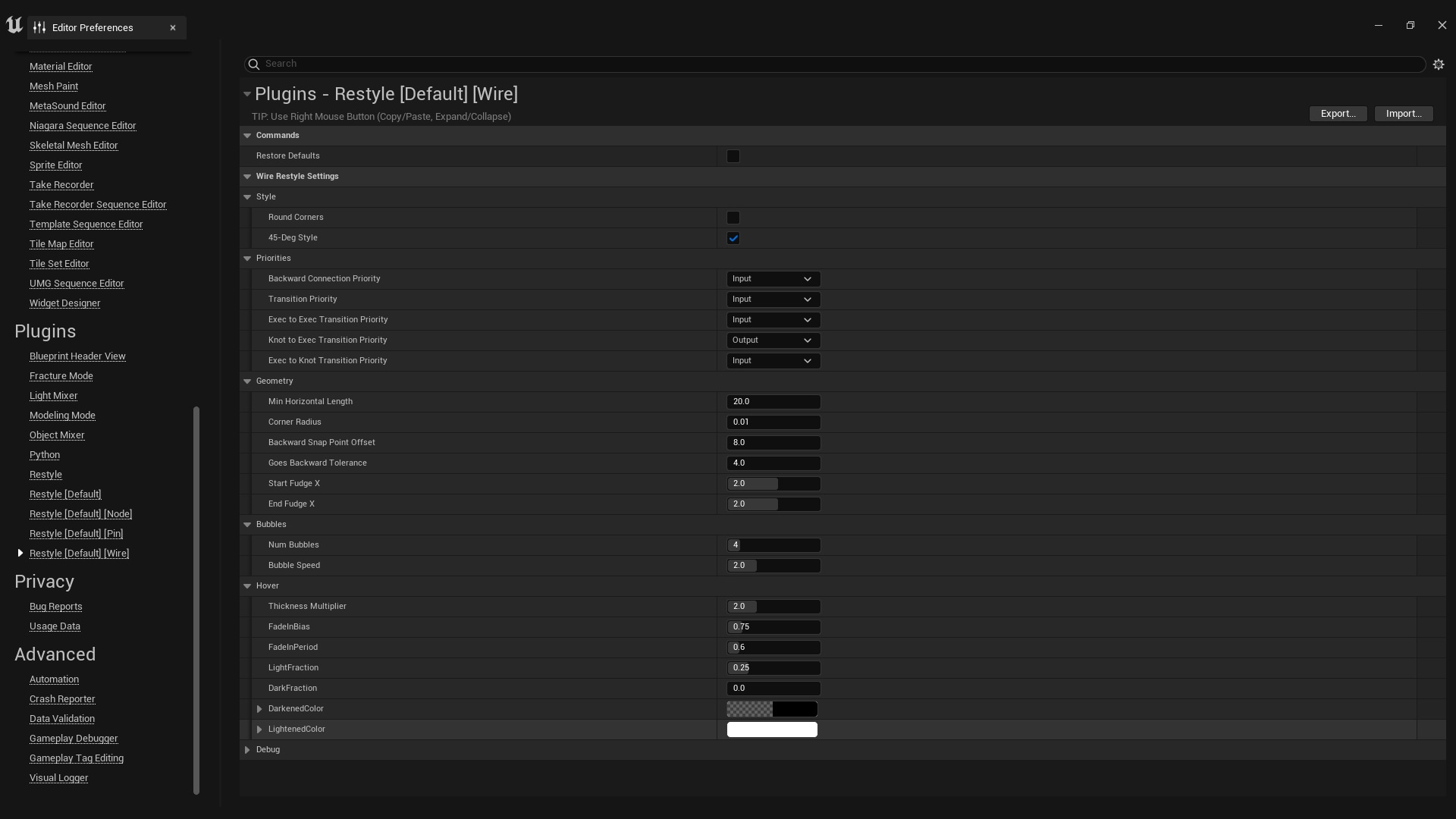Open the Knot to Exec Transition Priority dropdown
The width and height of the screenshot is (1456, 819).
coord(773,340)
